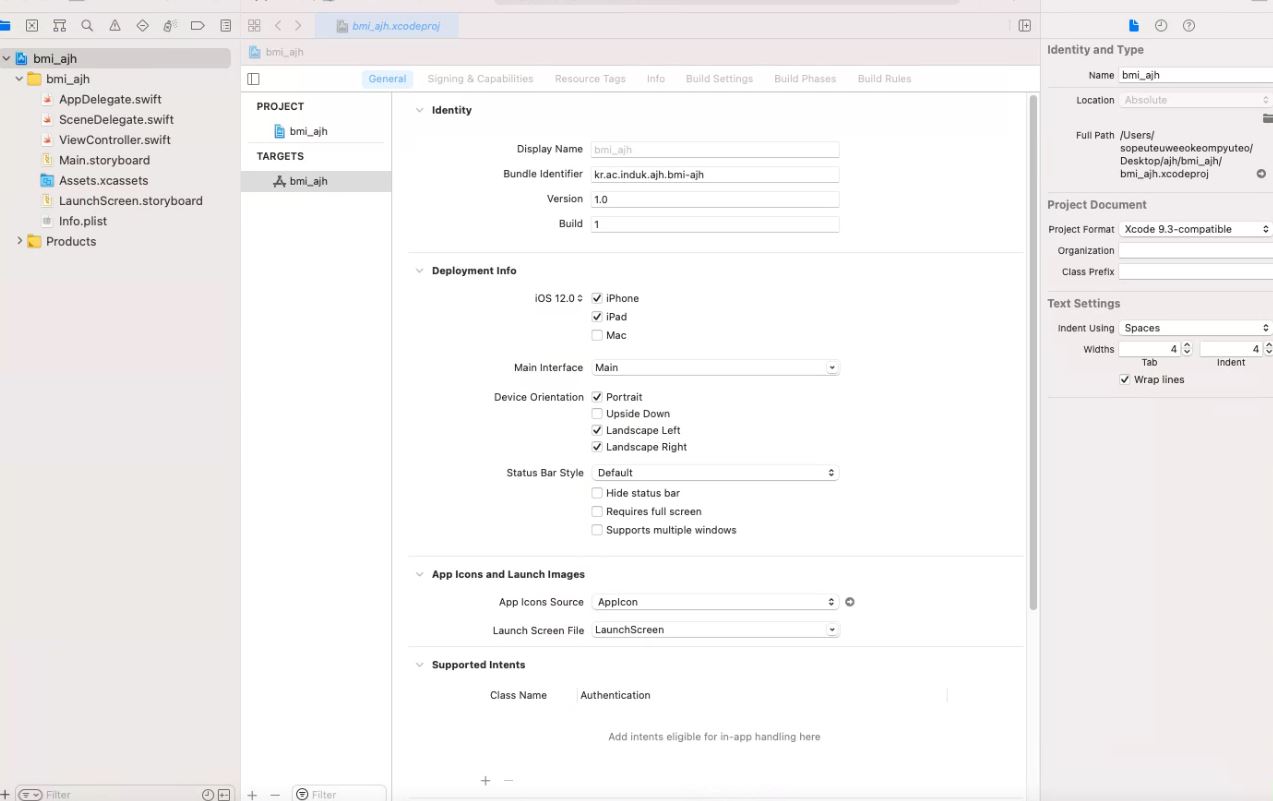Open the source control navigator
Screen dimensions: 1273x801
point(32,25)
